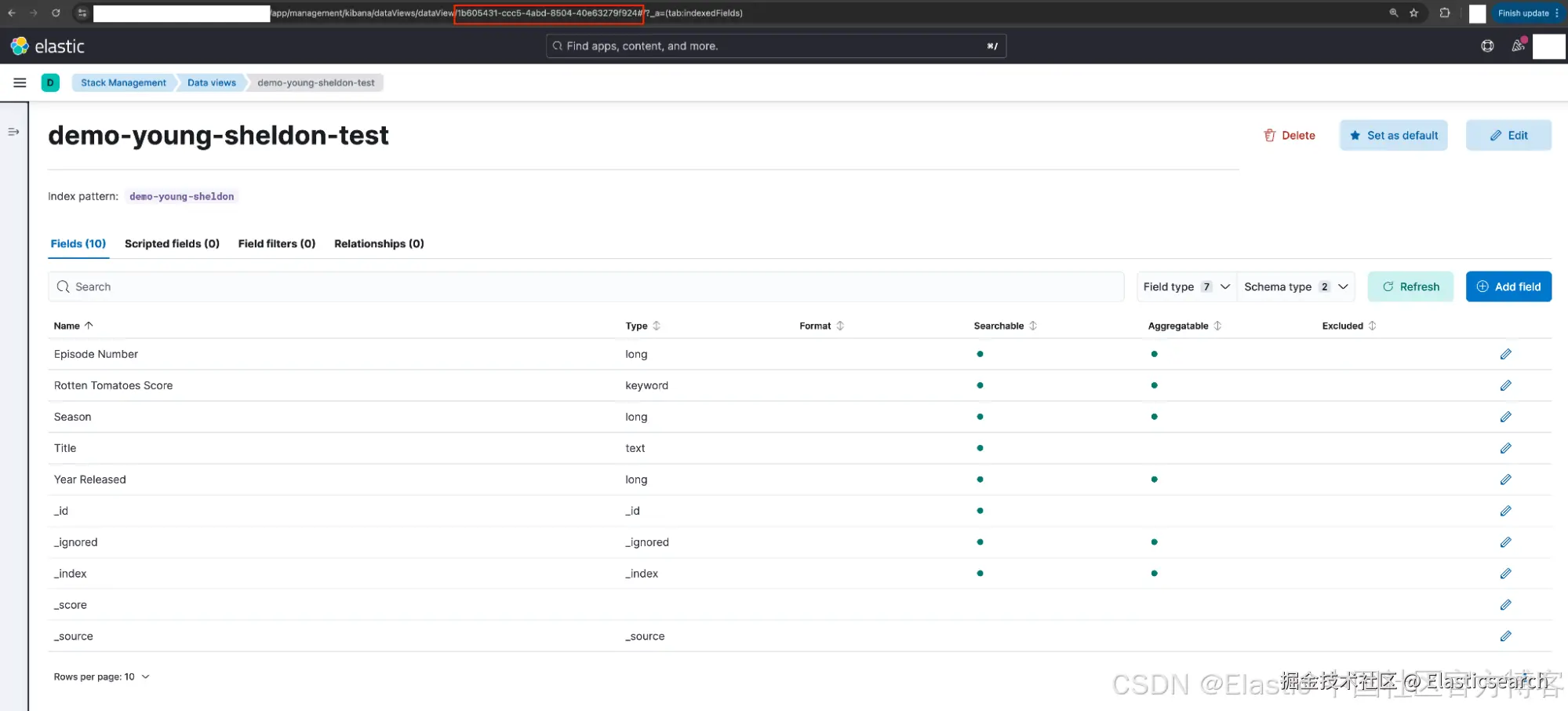This screenshot has height=711, width=1568.
Task: Change Rows per page setting
Action: click(x=101, y=676)
